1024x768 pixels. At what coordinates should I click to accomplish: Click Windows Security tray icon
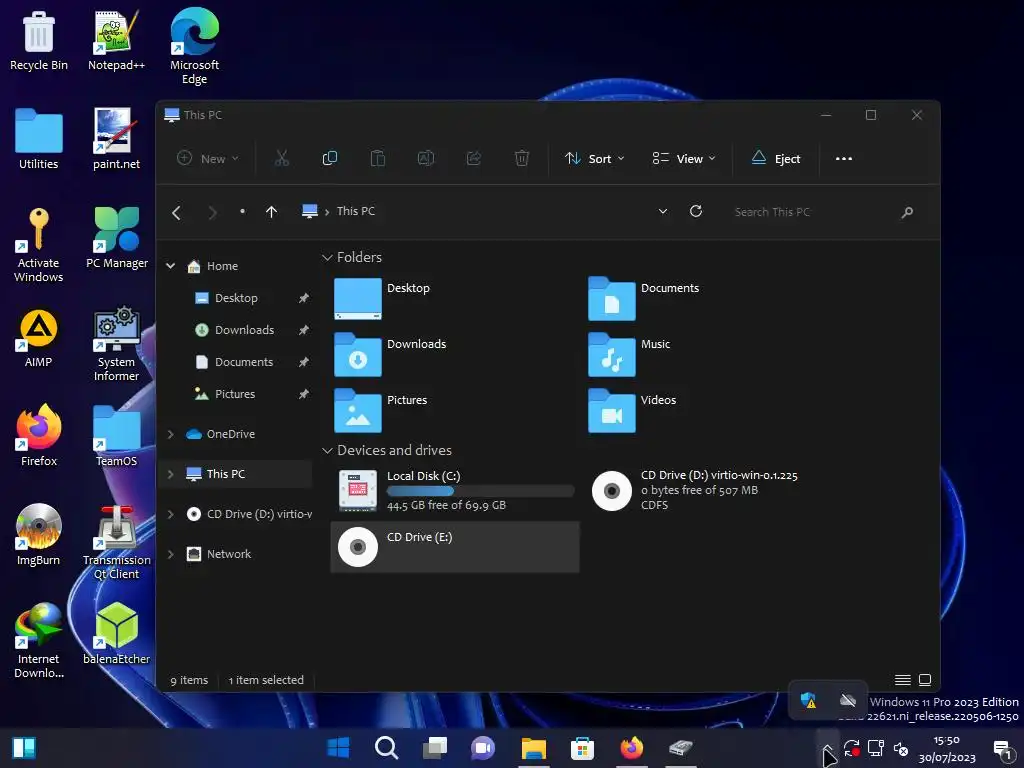click(808, 701)
